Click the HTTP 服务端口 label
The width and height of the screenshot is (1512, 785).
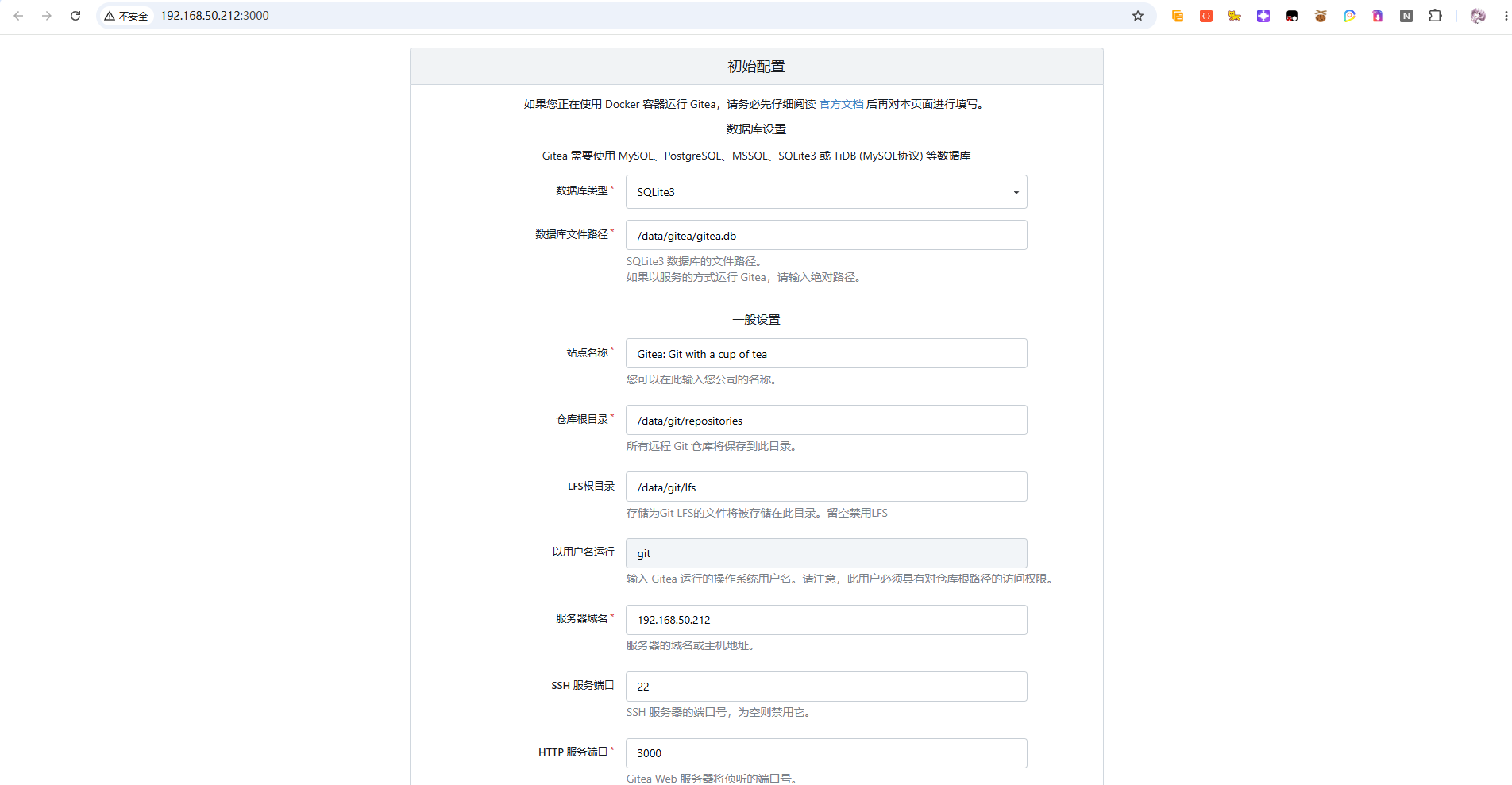573,752
